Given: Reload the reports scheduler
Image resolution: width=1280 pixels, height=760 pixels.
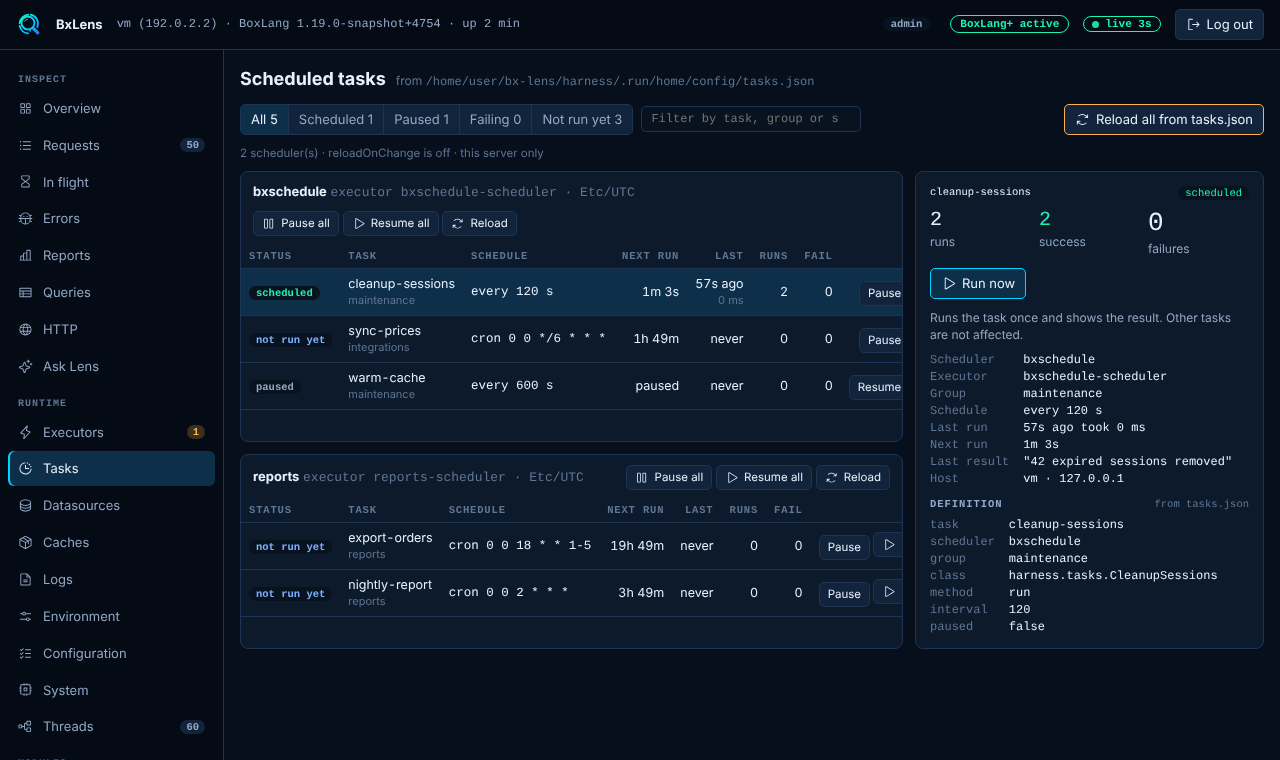Looking at the screenshot, I should tap(853, 477).
